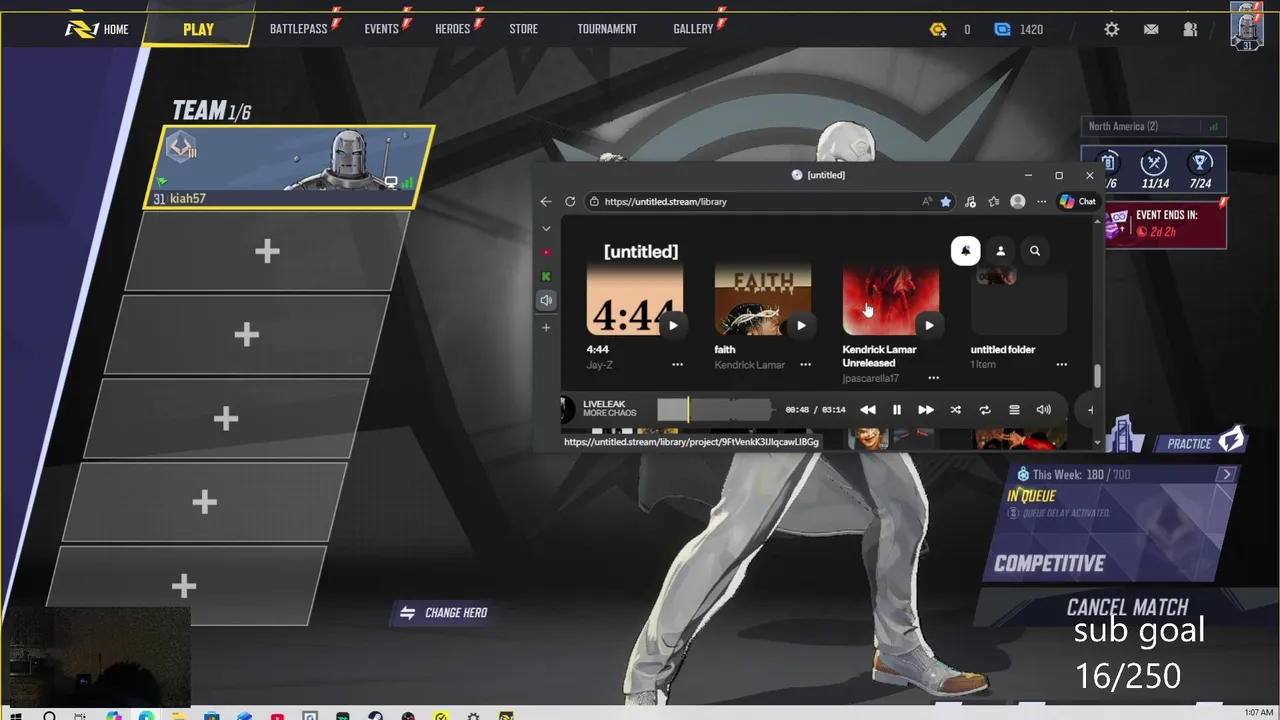Open the HEROES tab
The width and height of the screenshot is (1280, 720).
[x=452, y=29]
